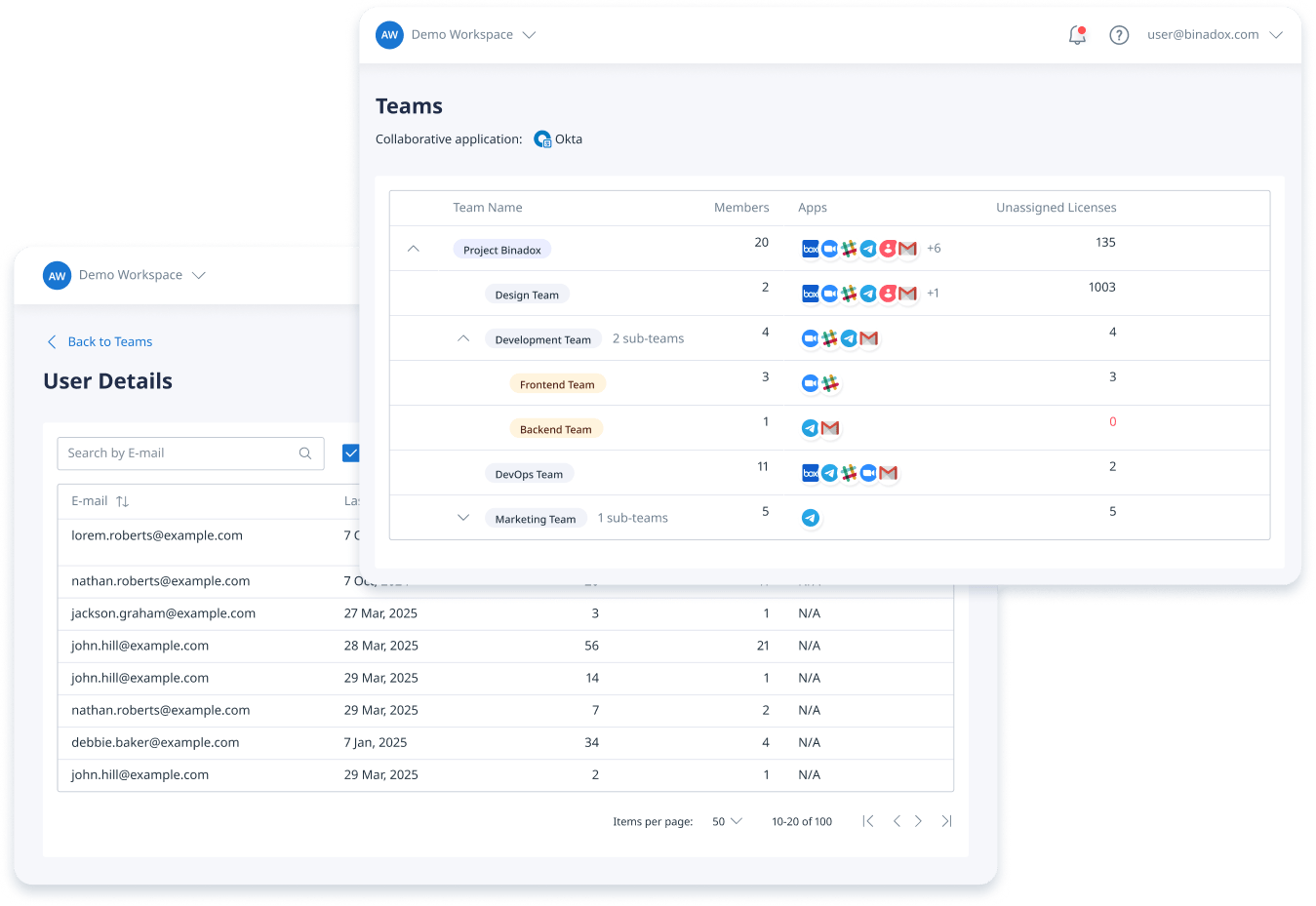This screenshot has height=906, width=1316.
Task: Go to the first page of results
Action: [x=868, y=822]
